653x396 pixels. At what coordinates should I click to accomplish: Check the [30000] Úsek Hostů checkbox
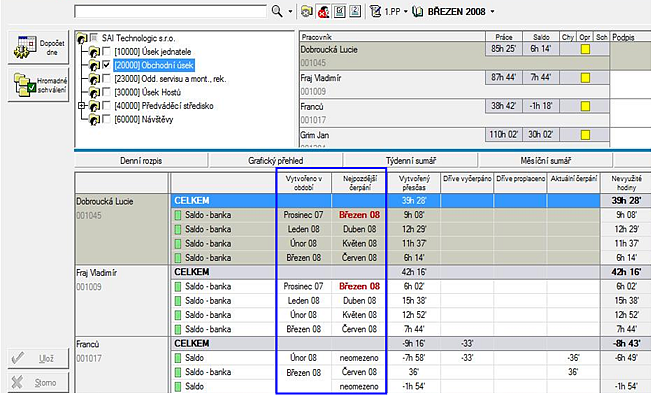coord(107,92)
